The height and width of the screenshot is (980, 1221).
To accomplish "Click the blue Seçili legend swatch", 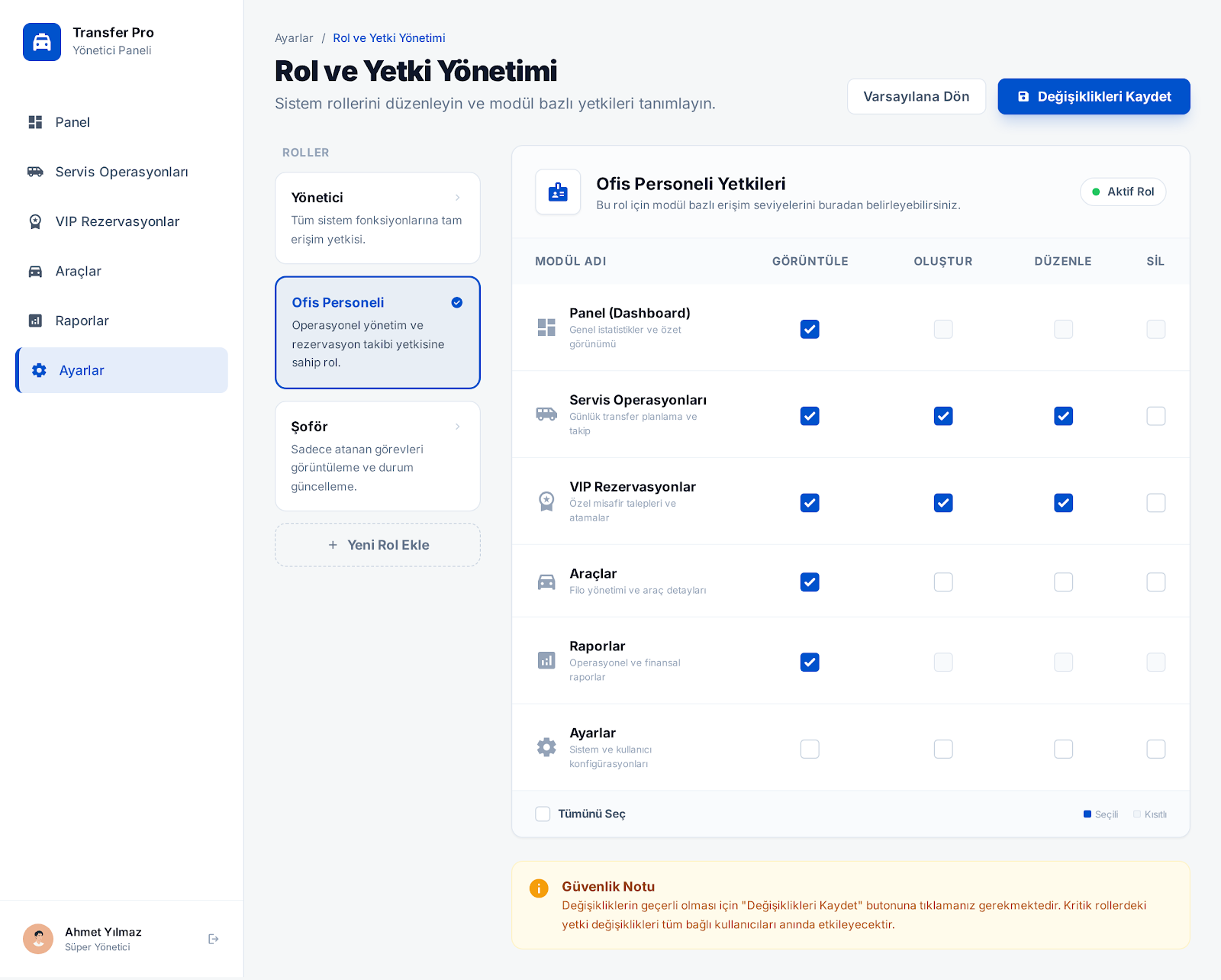I will point(1087,814).
